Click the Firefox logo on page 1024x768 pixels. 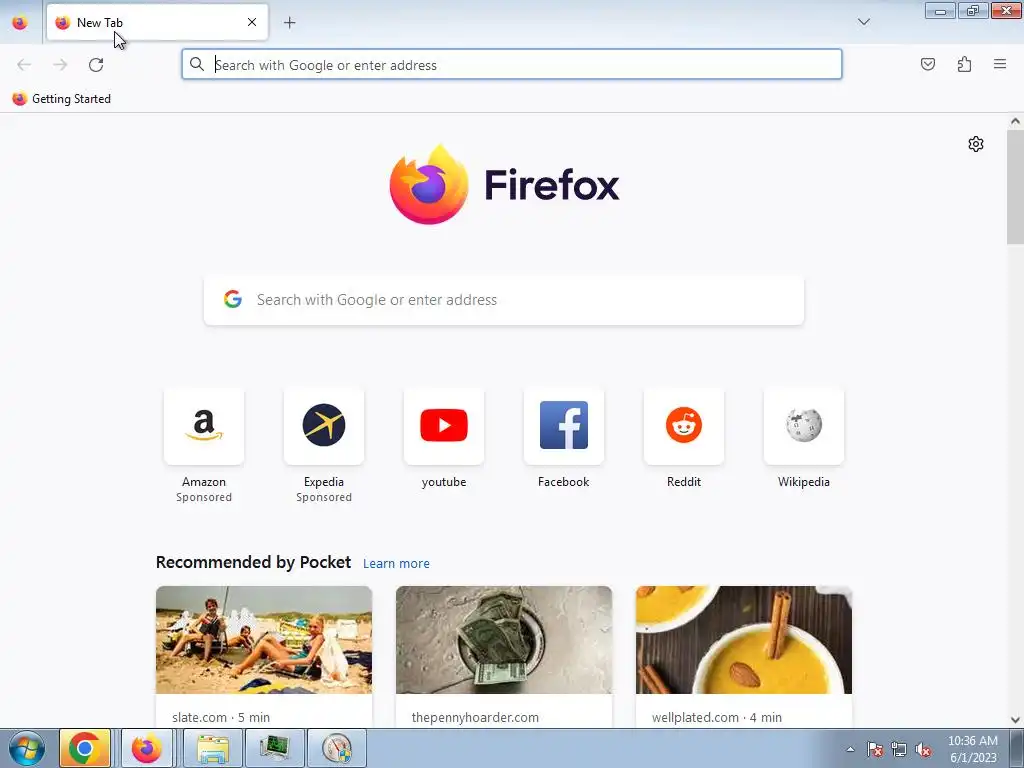[x=504, y=185]
